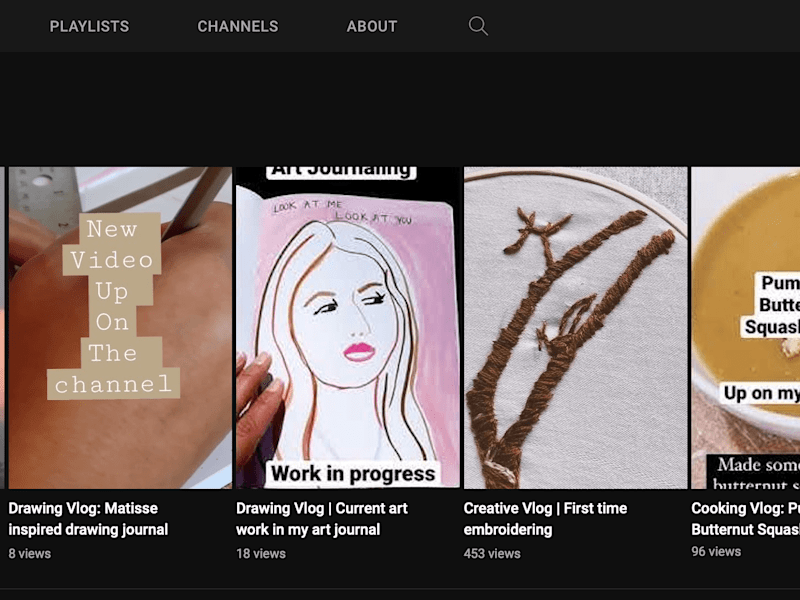The height and width of the screenshot is (600, 800).
Task: Switch to the PLAYLISTS tab
Action: click(x=89, y=27)
